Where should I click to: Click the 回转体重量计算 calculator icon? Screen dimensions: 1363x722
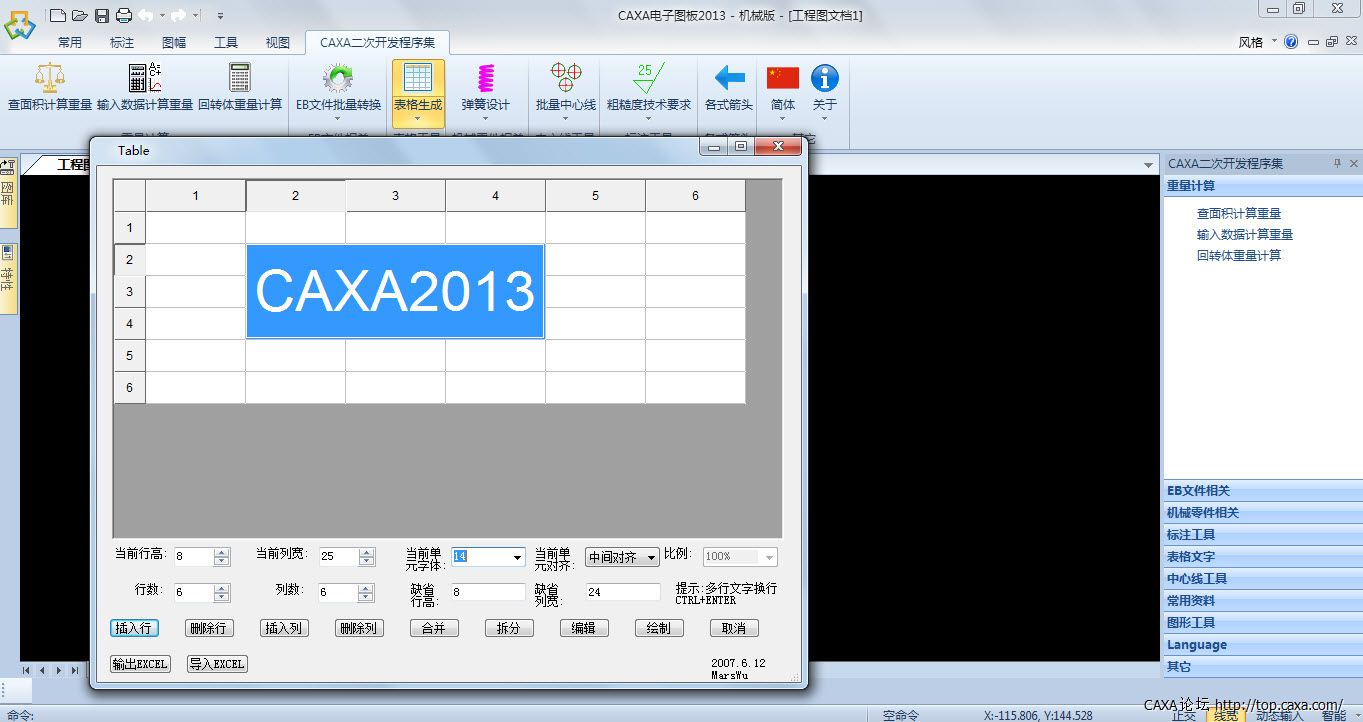[240, 79]
